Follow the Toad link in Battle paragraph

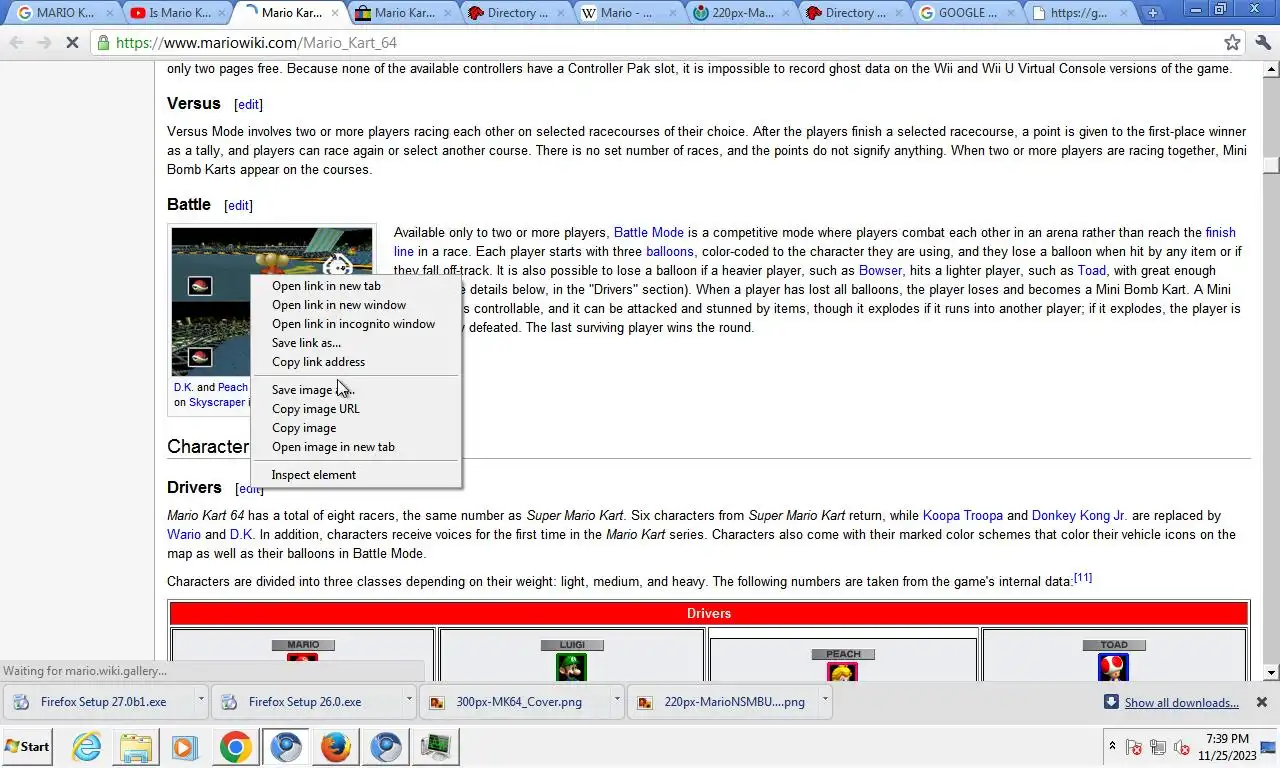(1091, 271)
